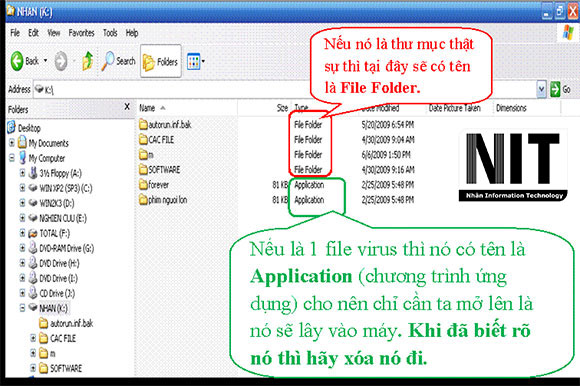Screen dimensions: 580x386
Task: Expand the TOTAL (F:) node
Action: (22, 233)
